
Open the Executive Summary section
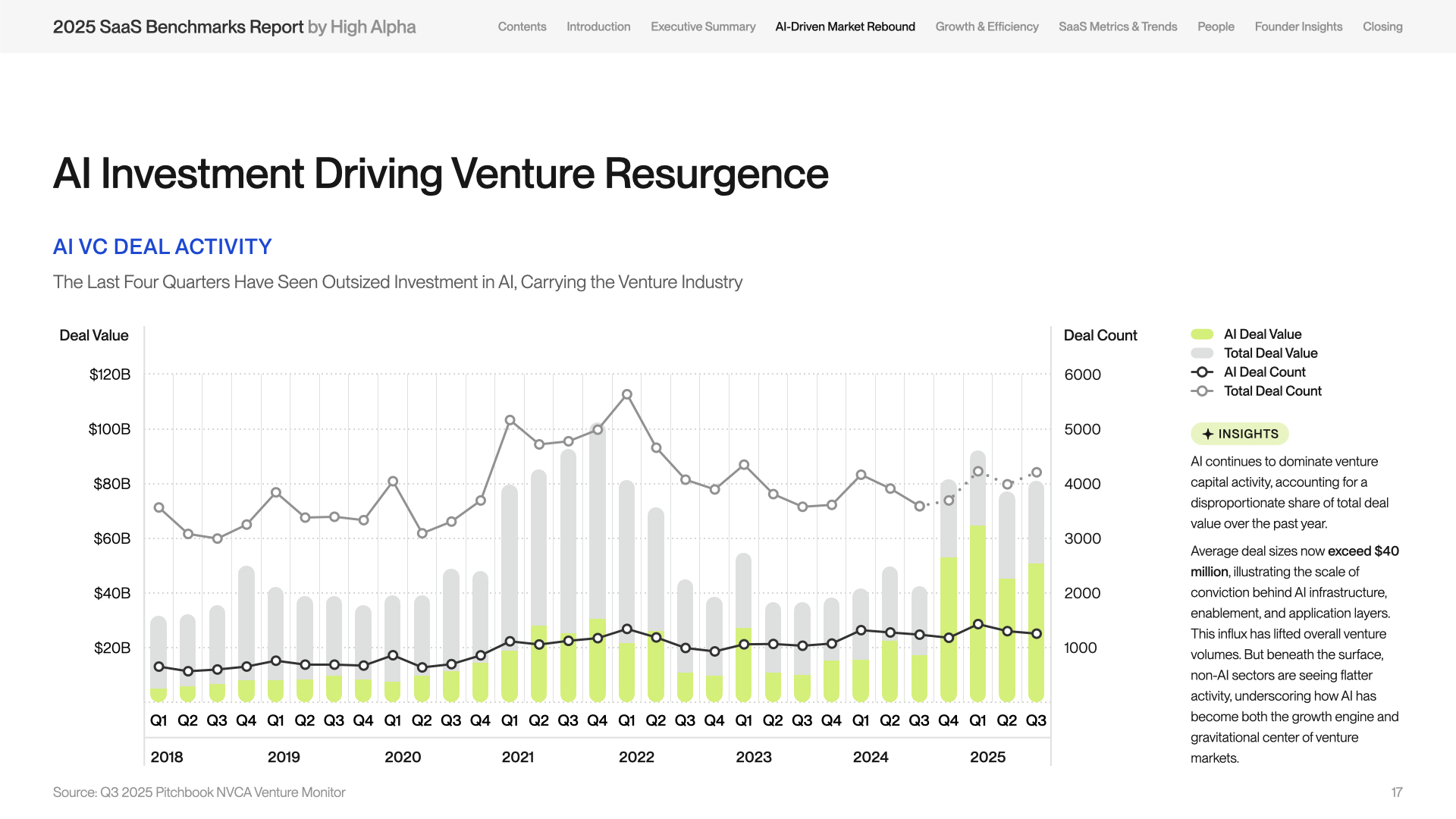coord(703,27)
